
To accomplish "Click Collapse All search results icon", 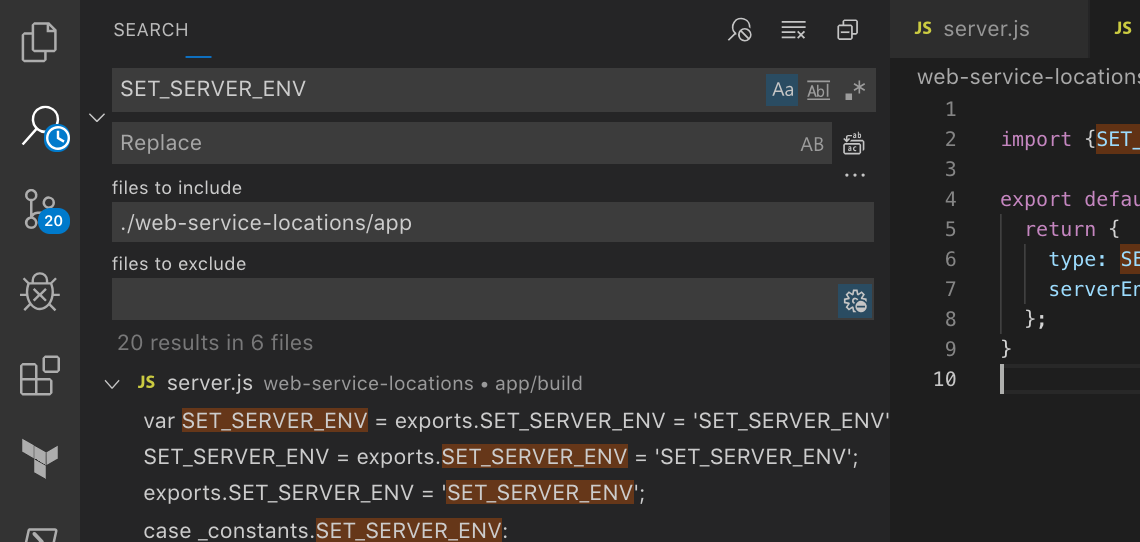I will coord(847,31).
